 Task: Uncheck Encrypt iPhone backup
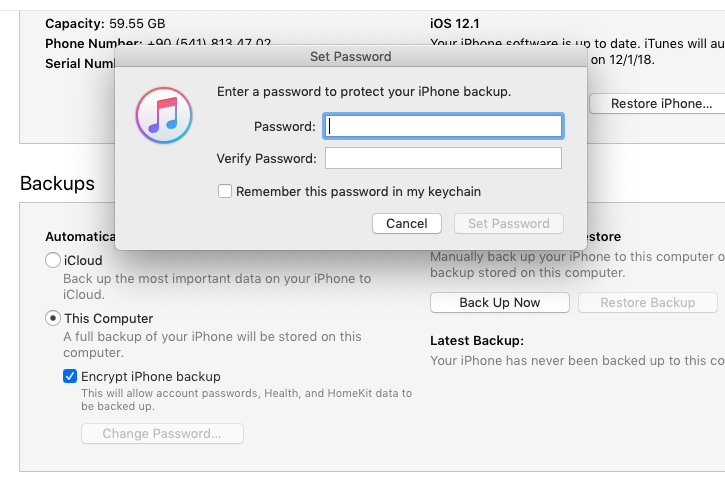pyautogui.click(x=70, y=376)
